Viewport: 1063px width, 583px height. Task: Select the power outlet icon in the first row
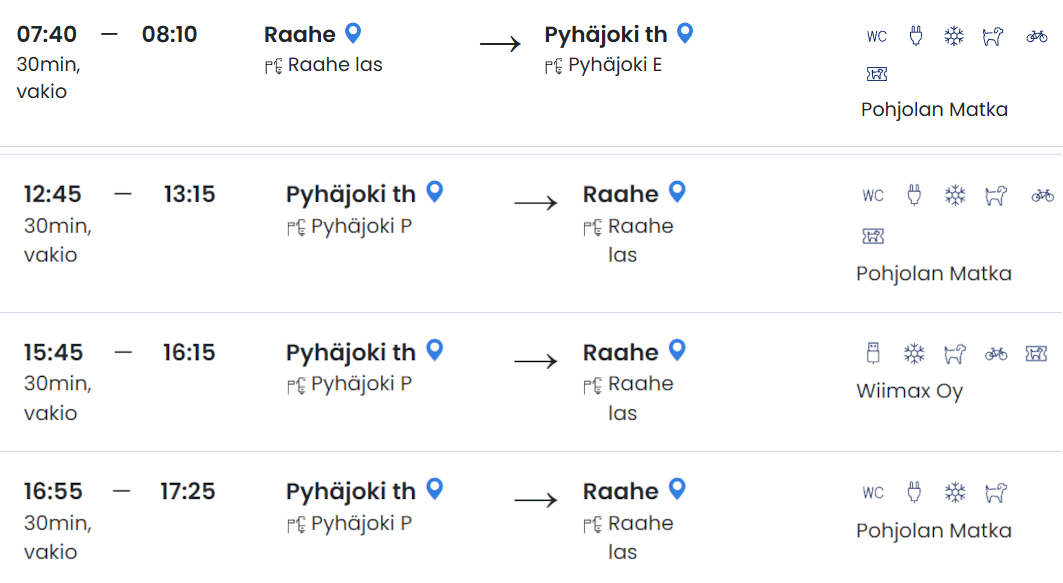tap(916, 35)
